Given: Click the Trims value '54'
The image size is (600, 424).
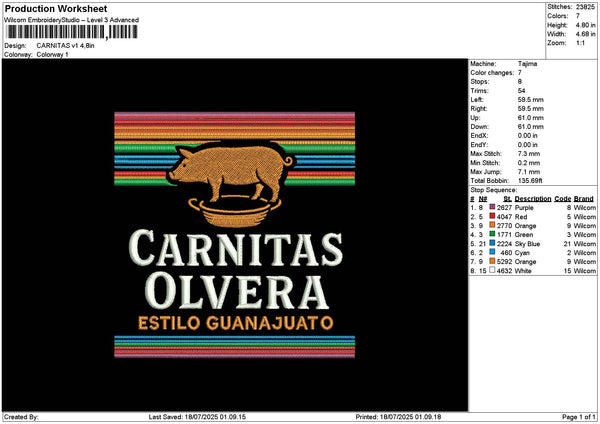Looking at the screenshot, I should pos(521,91).
